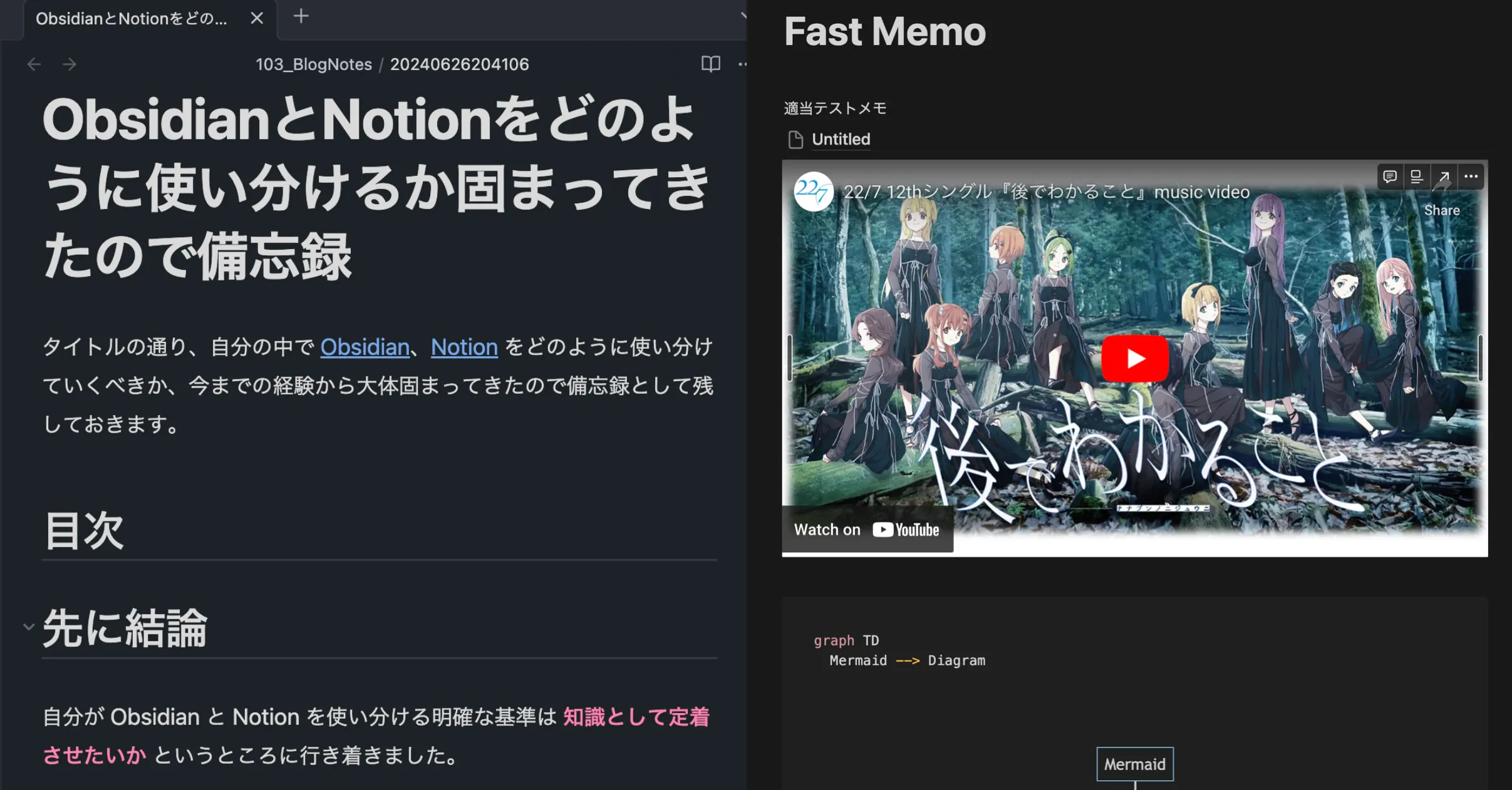
Task: Click the Fast Memo page title
Action: coord(885,31)
